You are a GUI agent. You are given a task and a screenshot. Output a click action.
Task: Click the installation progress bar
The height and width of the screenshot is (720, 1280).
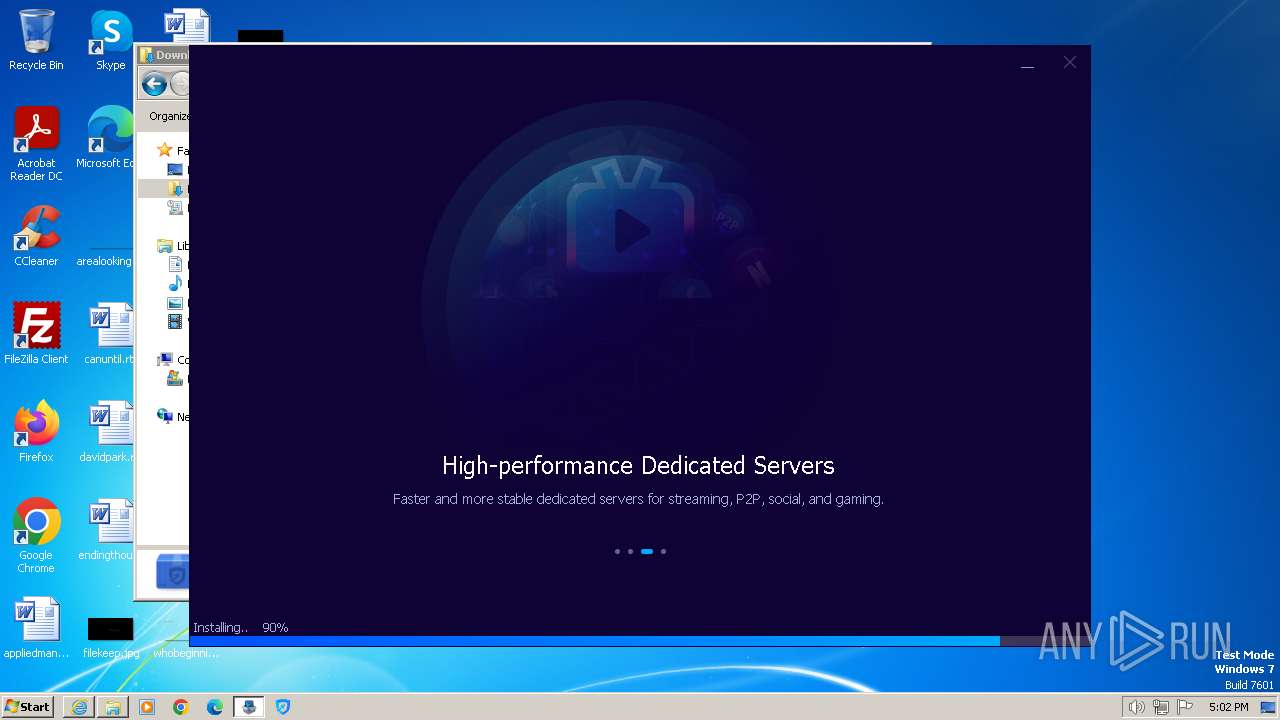[640, 641]
